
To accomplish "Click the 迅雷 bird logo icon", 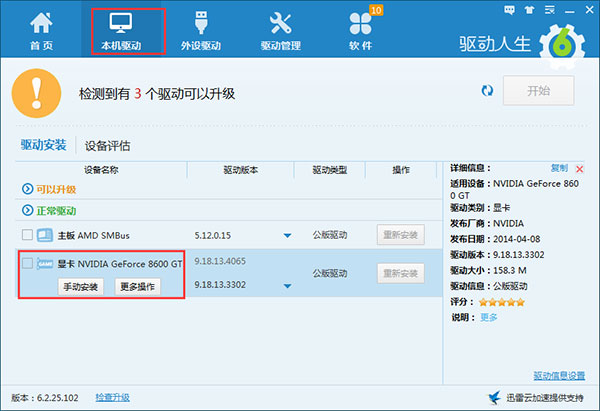I will click(494, 398).
